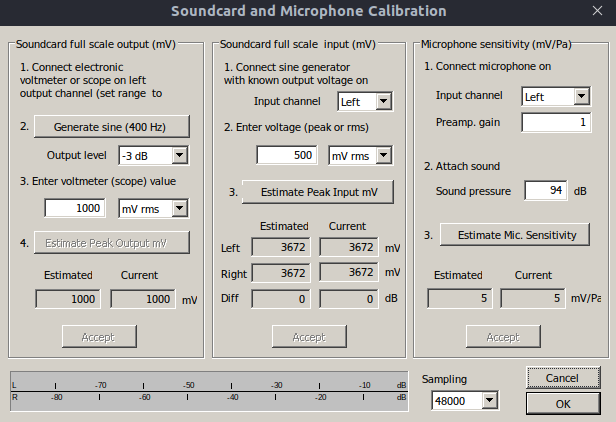Click Accept under Soundcard full scale output
This screenshot has width=616, height=422.
pos(99,336)
